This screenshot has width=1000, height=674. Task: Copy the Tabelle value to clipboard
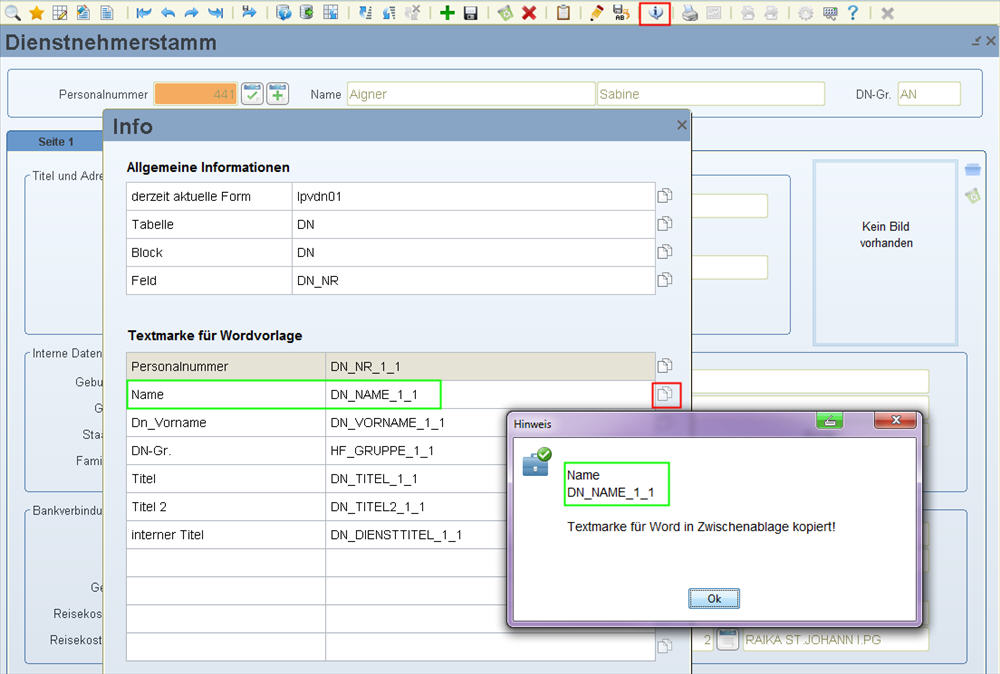coord(665,225)
